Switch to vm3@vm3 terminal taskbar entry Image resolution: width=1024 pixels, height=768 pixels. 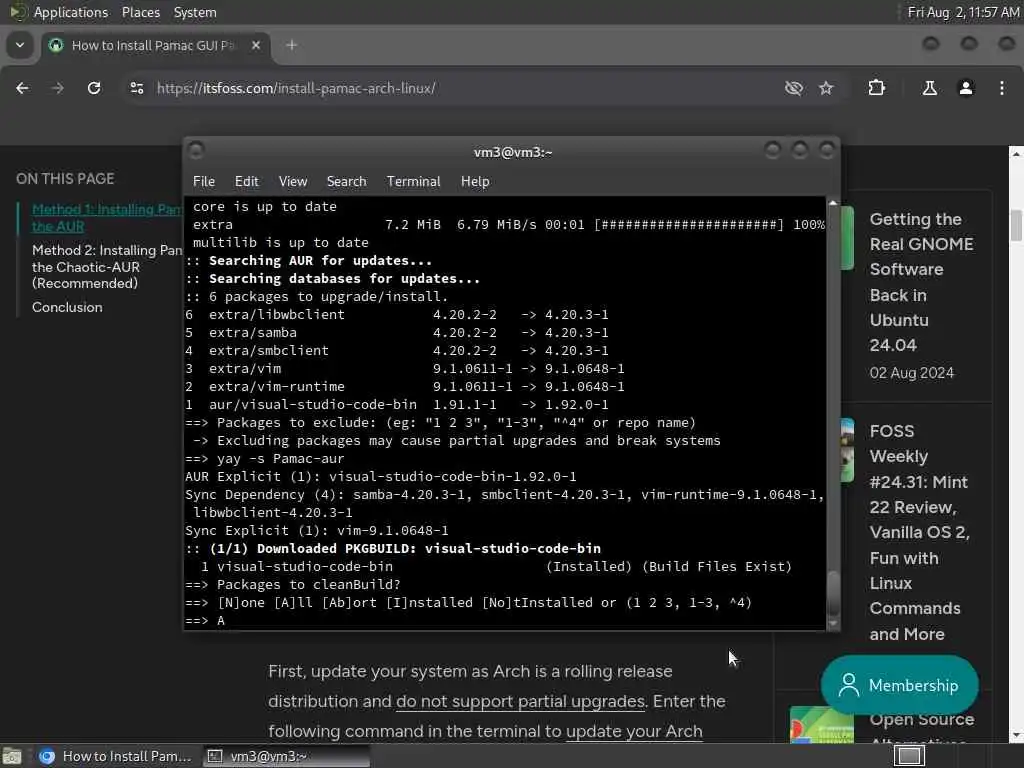[x=285, y=756]
